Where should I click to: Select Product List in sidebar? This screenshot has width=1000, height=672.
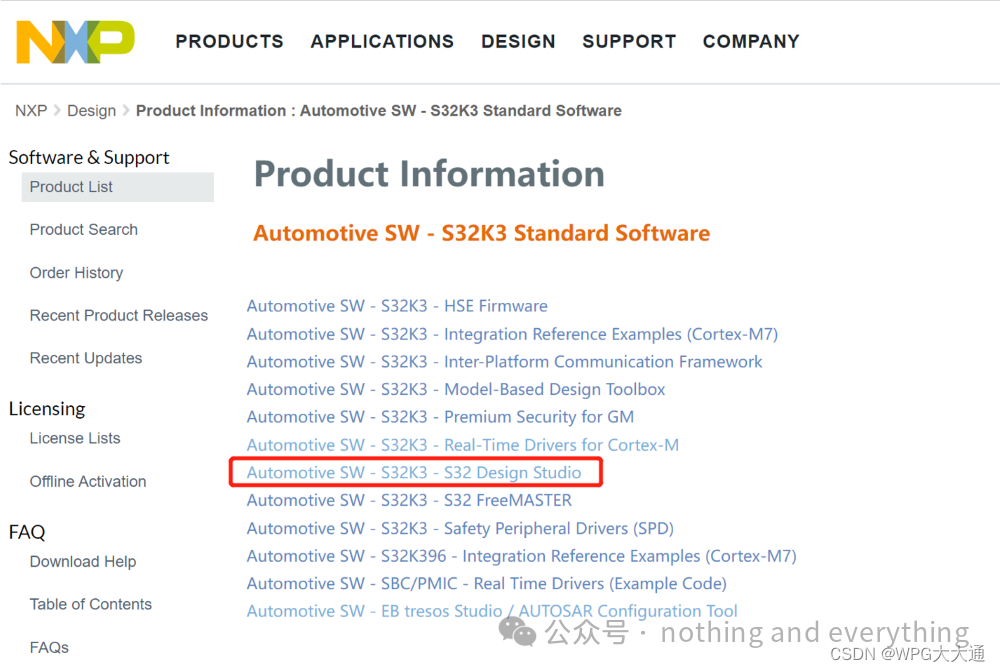pyautogui.click(x=117, y=187)
